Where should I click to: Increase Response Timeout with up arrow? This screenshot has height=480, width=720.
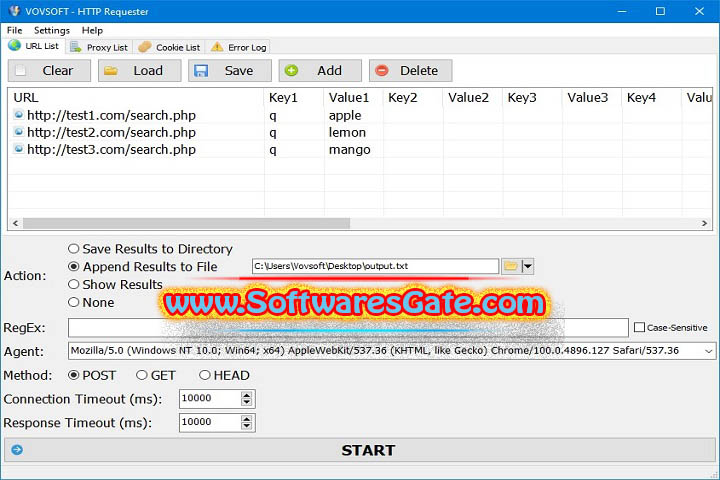247,418
